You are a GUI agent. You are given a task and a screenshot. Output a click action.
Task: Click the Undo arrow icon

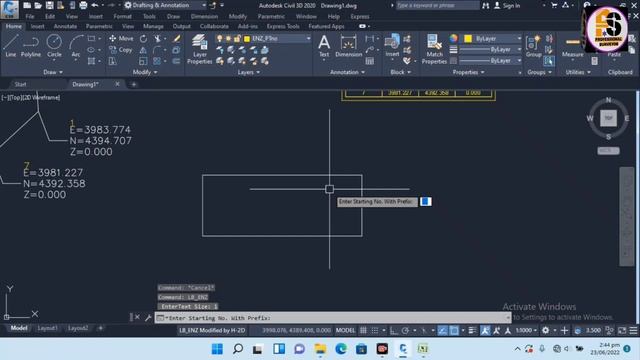tap(95, 5)
